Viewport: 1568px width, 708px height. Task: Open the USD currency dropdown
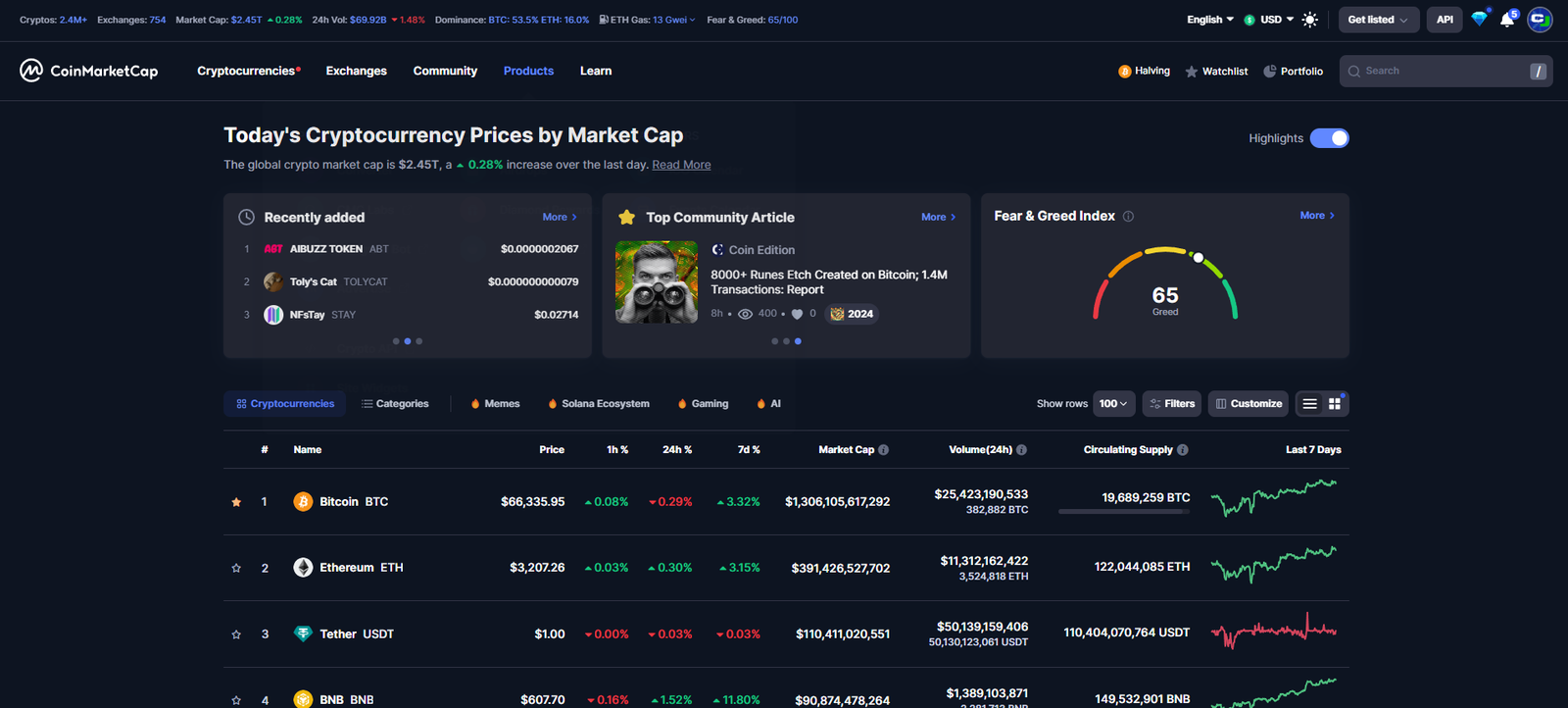[1269, 20]
